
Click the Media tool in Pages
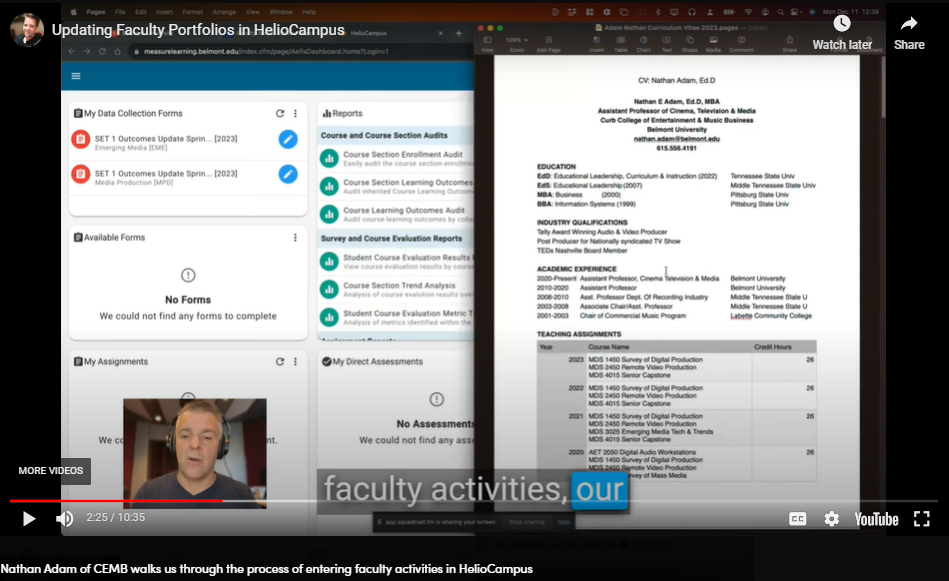coord(713,44)
